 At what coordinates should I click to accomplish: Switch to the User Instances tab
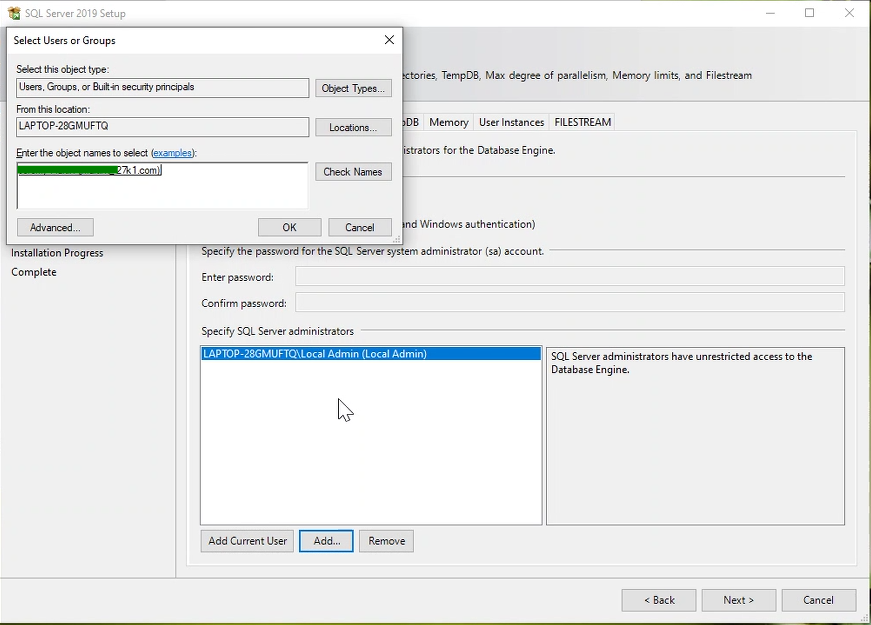coord(512,122)
